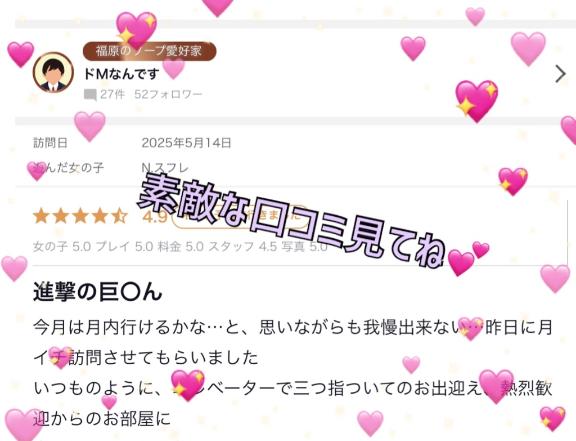Click the 素敵な口コミ見てね overlay text
This screenshot has height=441, width=576.
292,220
